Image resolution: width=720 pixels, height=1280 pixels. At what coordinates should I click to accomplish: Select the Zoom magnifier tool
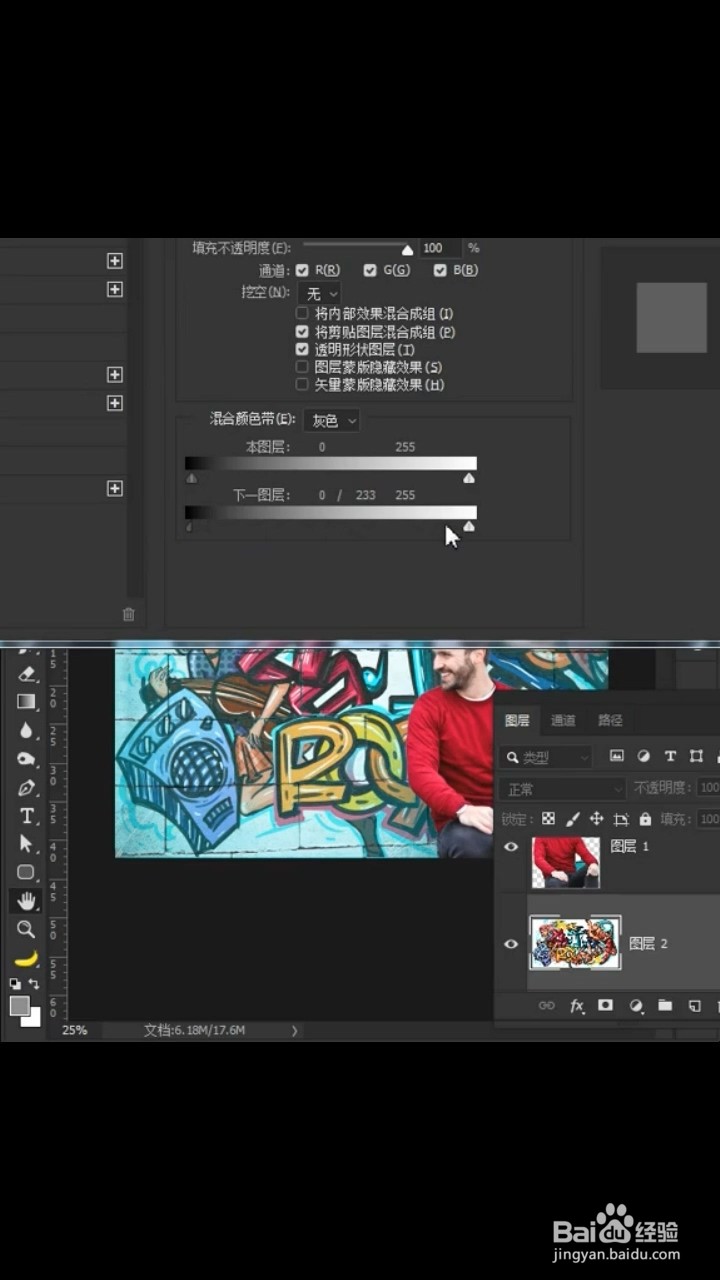pos(27,929)
